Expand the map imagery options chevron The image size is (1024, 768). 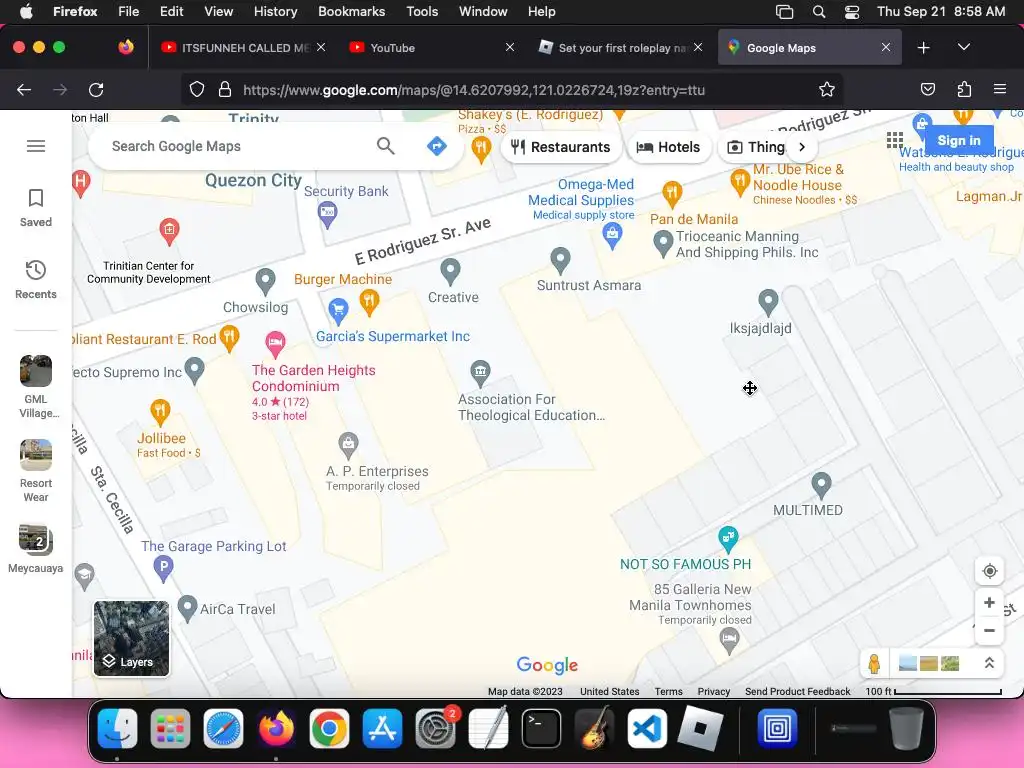(x=989, y=664)
